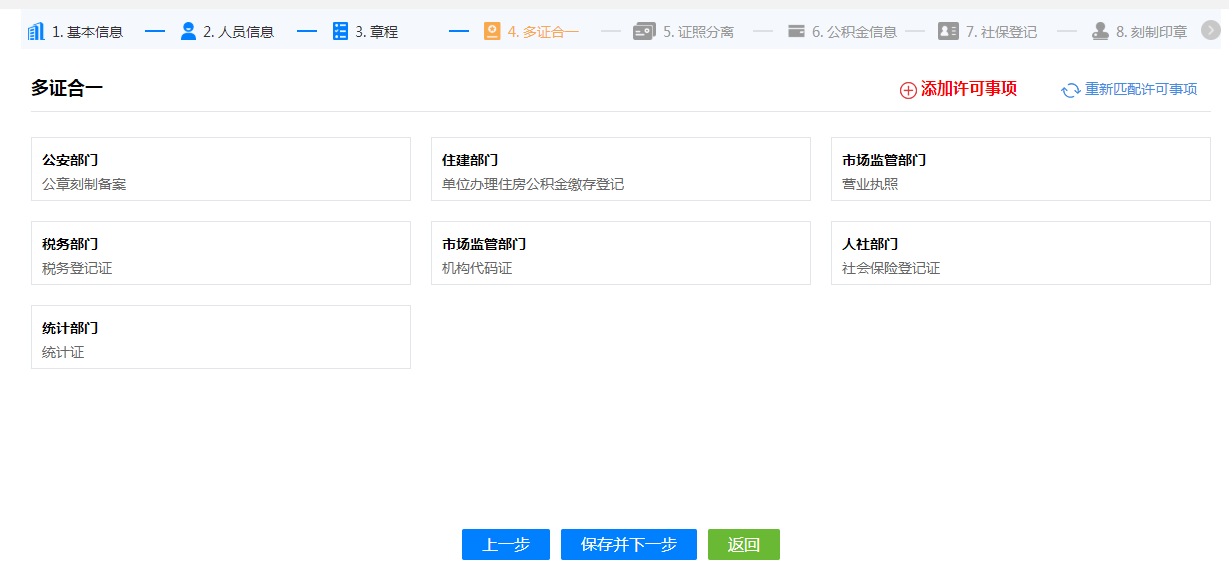Click 保存并下一步 button
The width and height of the screenshot is (1229, 580).
pos(629,545)
